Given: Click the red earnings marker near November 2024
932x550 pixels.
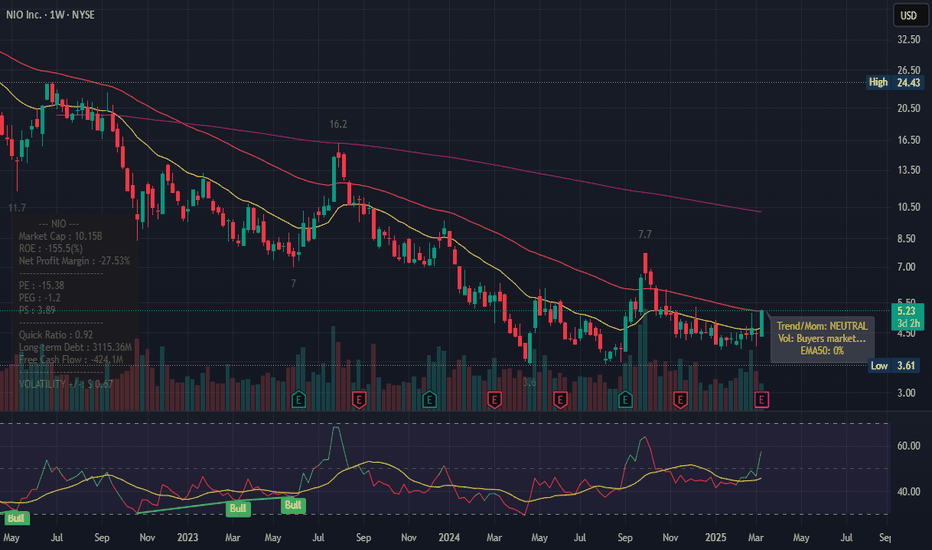Looking at the screenshot, I should [x=681, y=400].
